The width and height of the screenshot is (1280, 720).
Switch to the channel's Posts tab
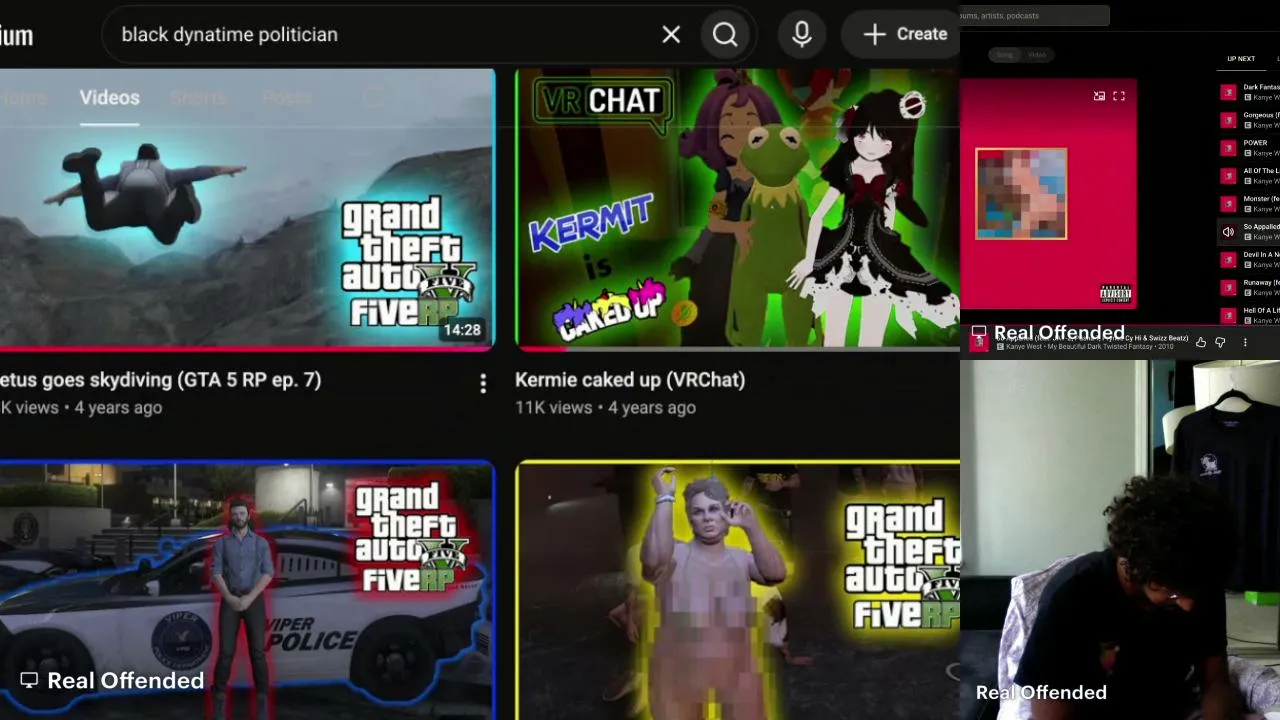286,98
